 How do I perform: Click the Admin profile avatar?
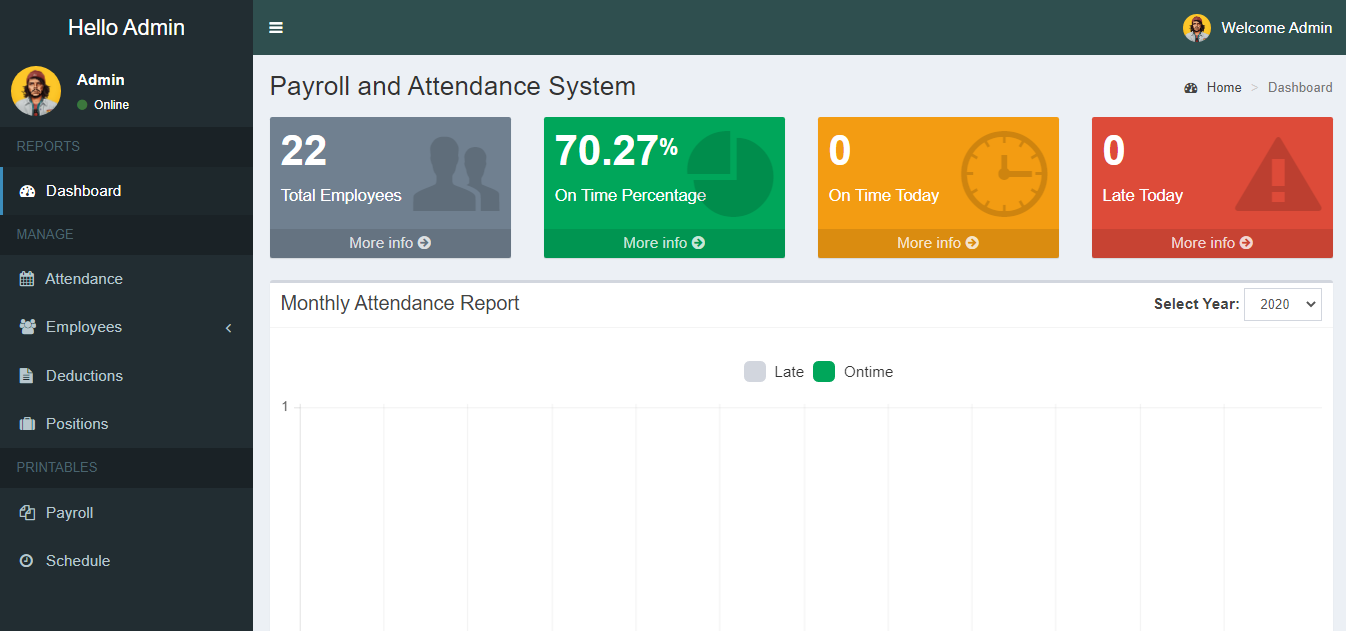tap(35, 90)
